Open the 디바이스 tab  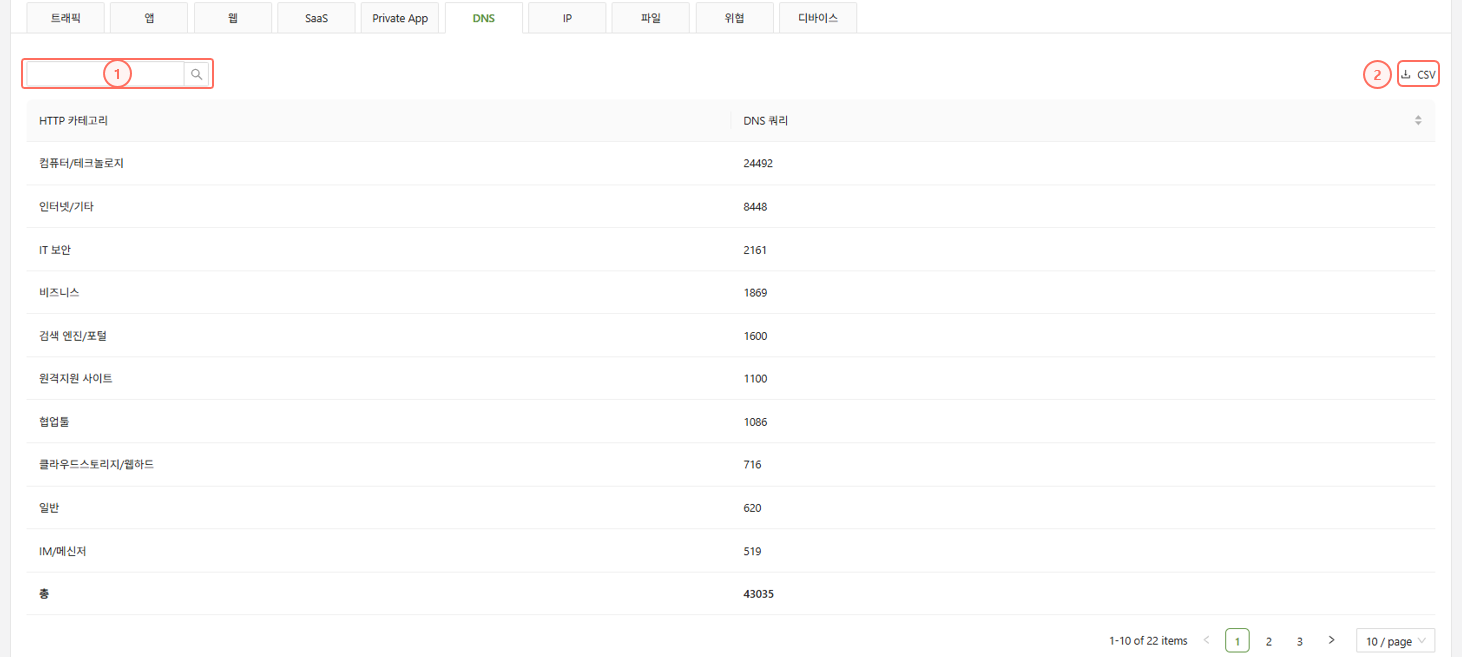pos(818,18)
